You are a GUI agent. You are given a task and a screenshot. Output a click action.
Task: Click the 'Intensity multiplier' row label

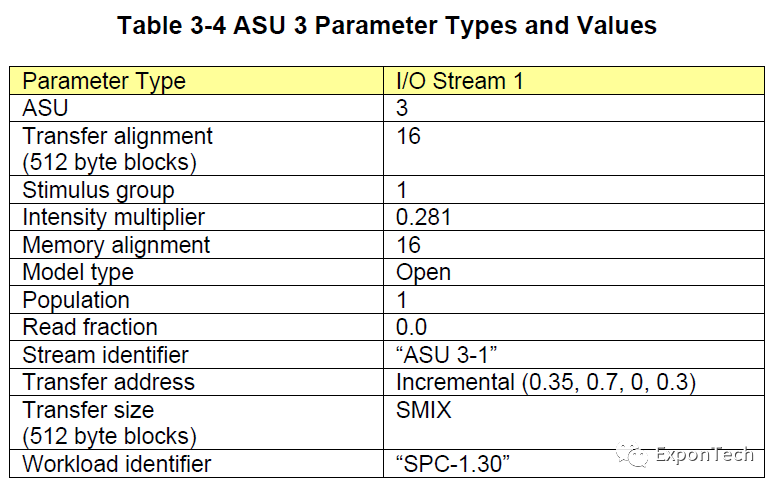pyautogui.click(x=114, y=217)
